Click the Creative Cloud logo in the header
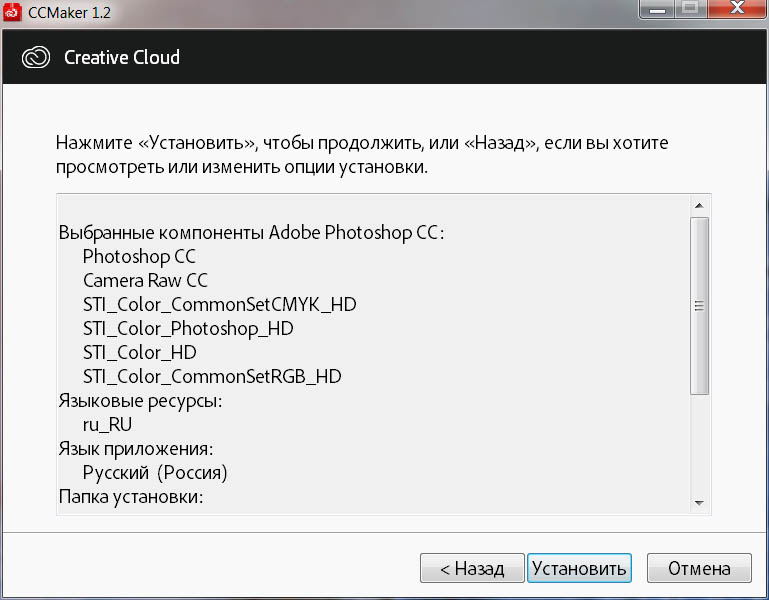 (36, 57)
